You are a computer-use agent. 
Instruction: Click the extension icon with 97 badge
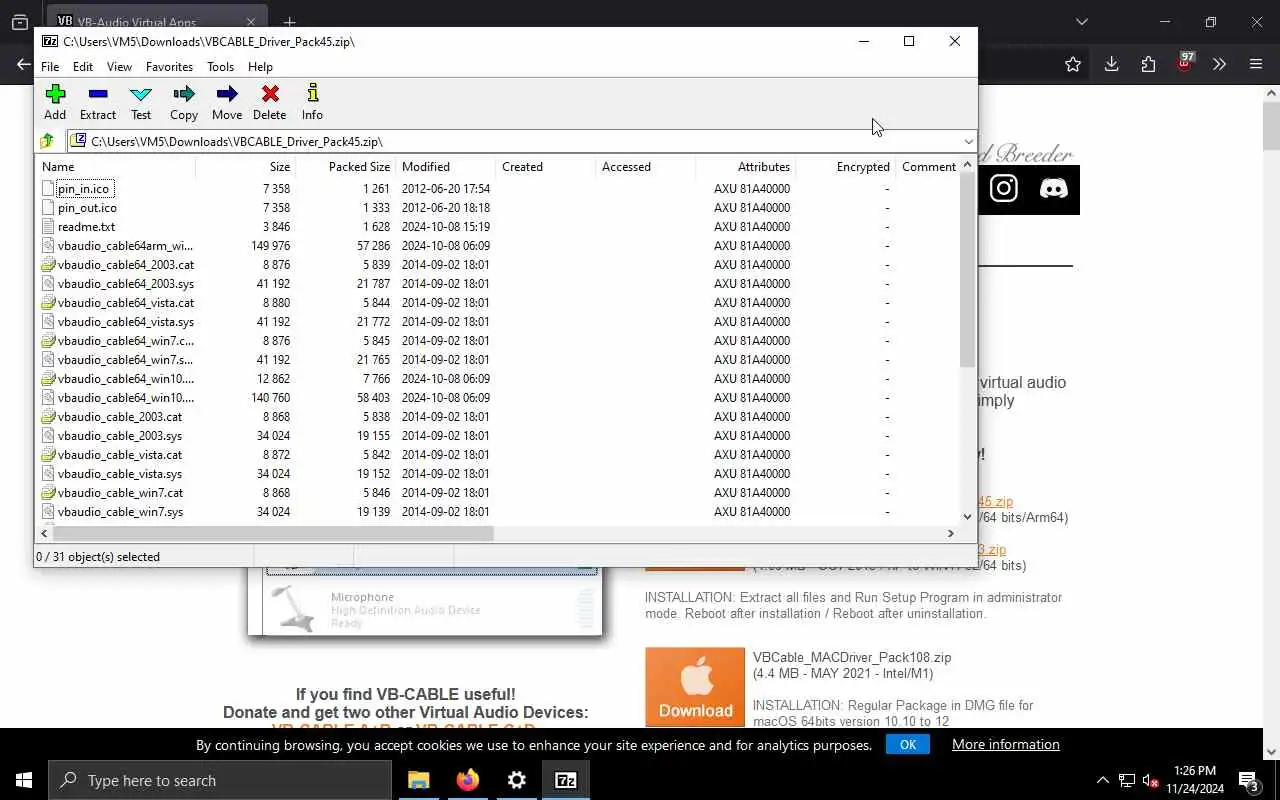click(x=1185, y=63)
